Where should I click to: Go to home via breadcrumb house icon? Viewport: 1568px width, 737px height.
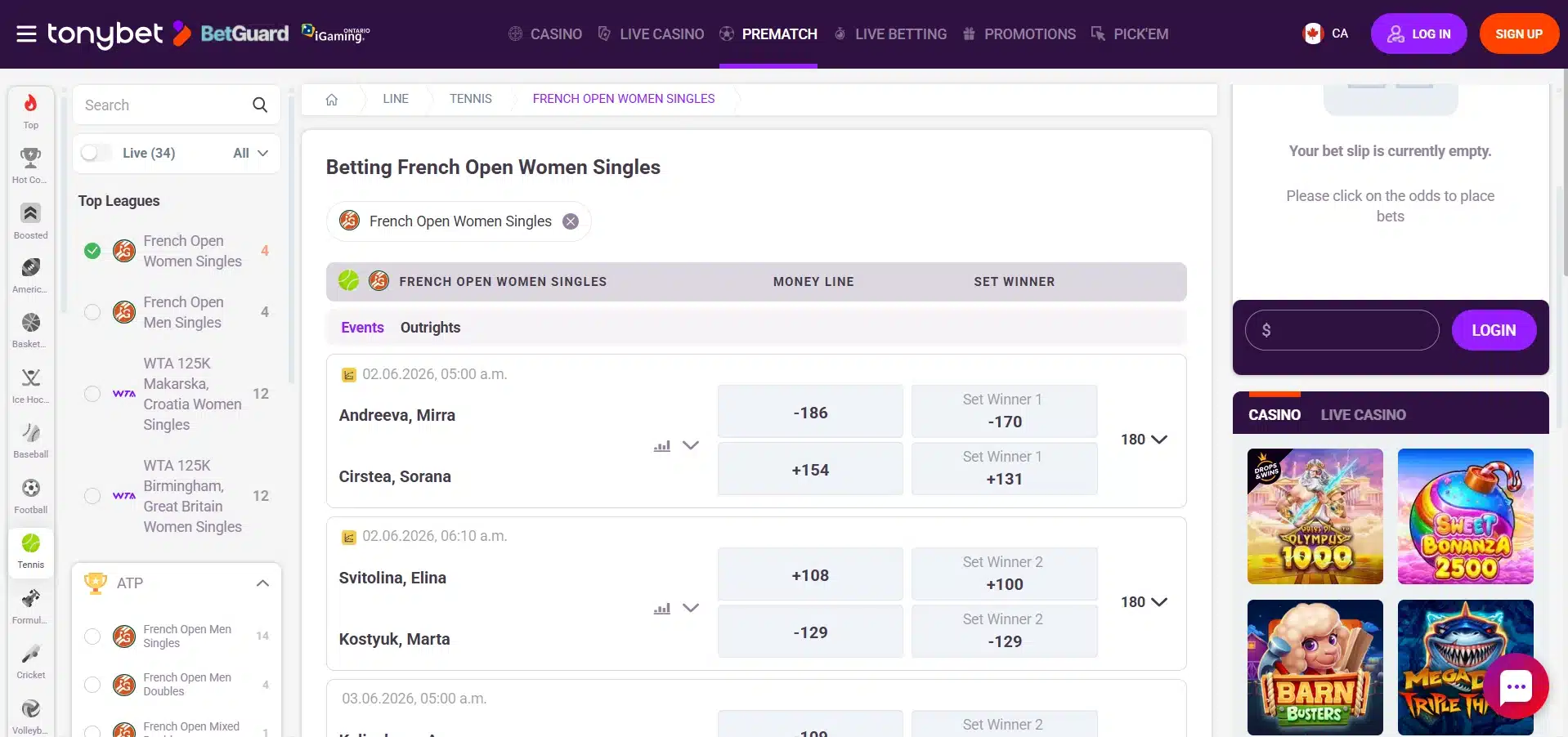[331, 99]
